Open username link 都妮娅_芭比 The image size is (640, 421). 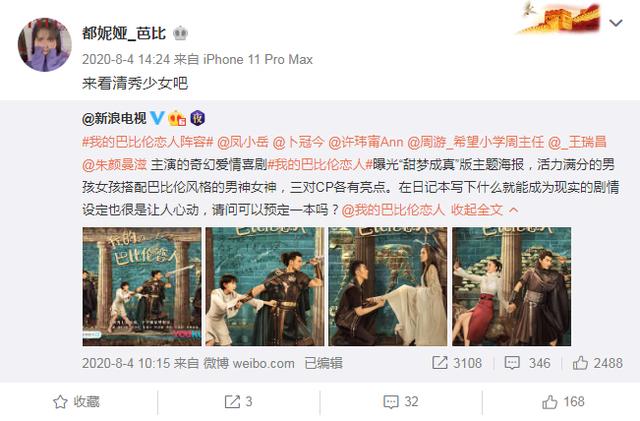click(x=124, y=33)
